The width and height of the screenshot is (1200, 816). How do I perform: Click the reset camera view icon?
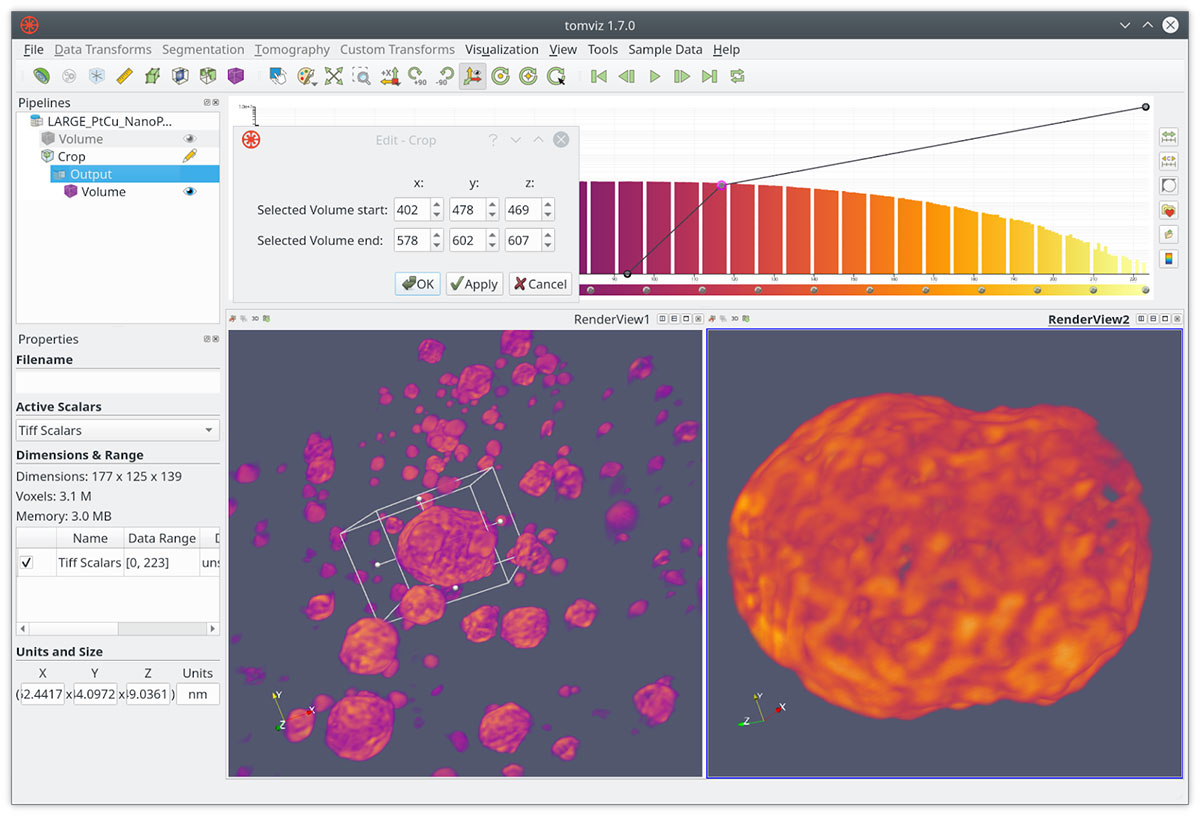334,76
